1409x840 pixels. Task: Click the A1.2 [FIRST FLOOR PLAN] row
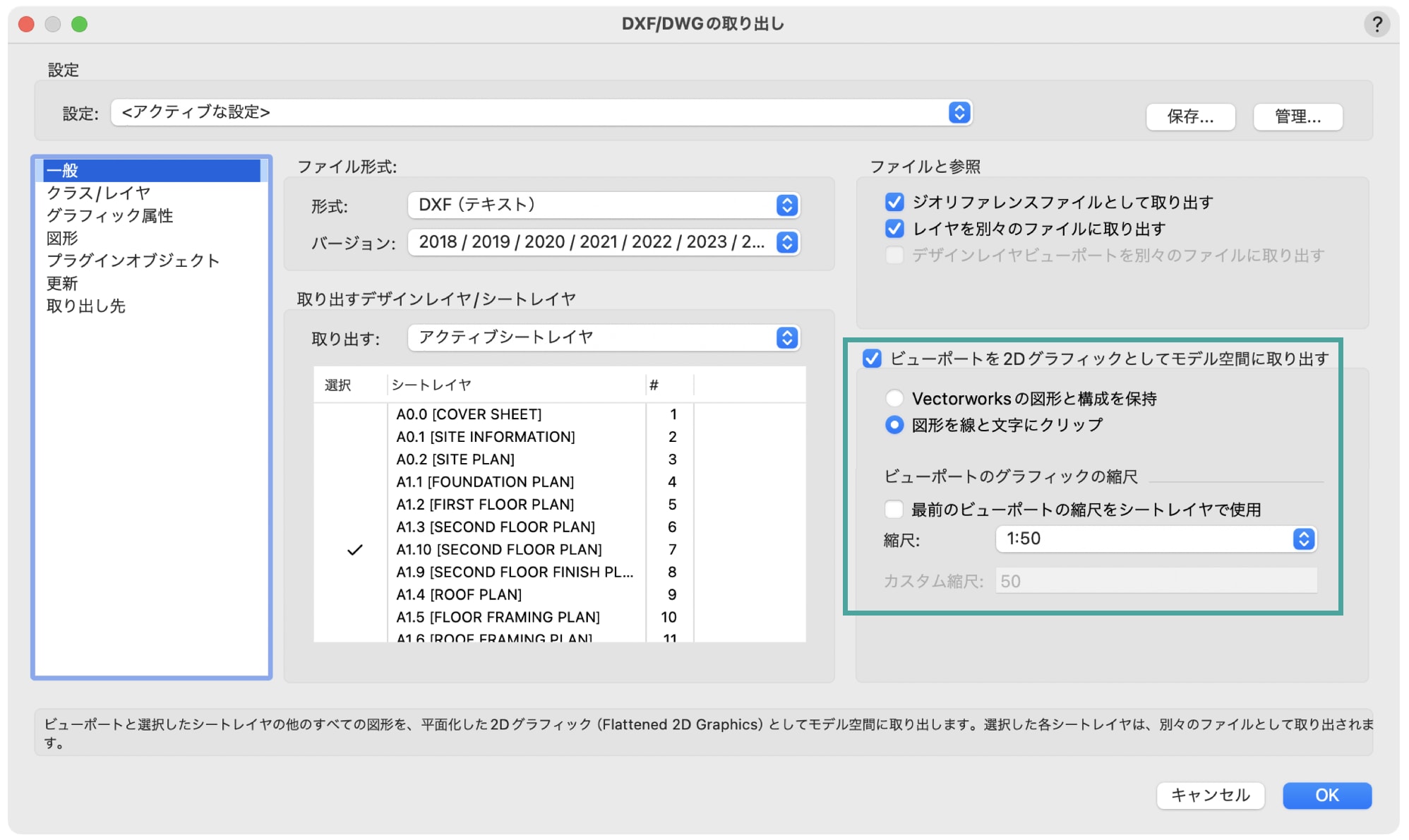(x=560, y=505)
